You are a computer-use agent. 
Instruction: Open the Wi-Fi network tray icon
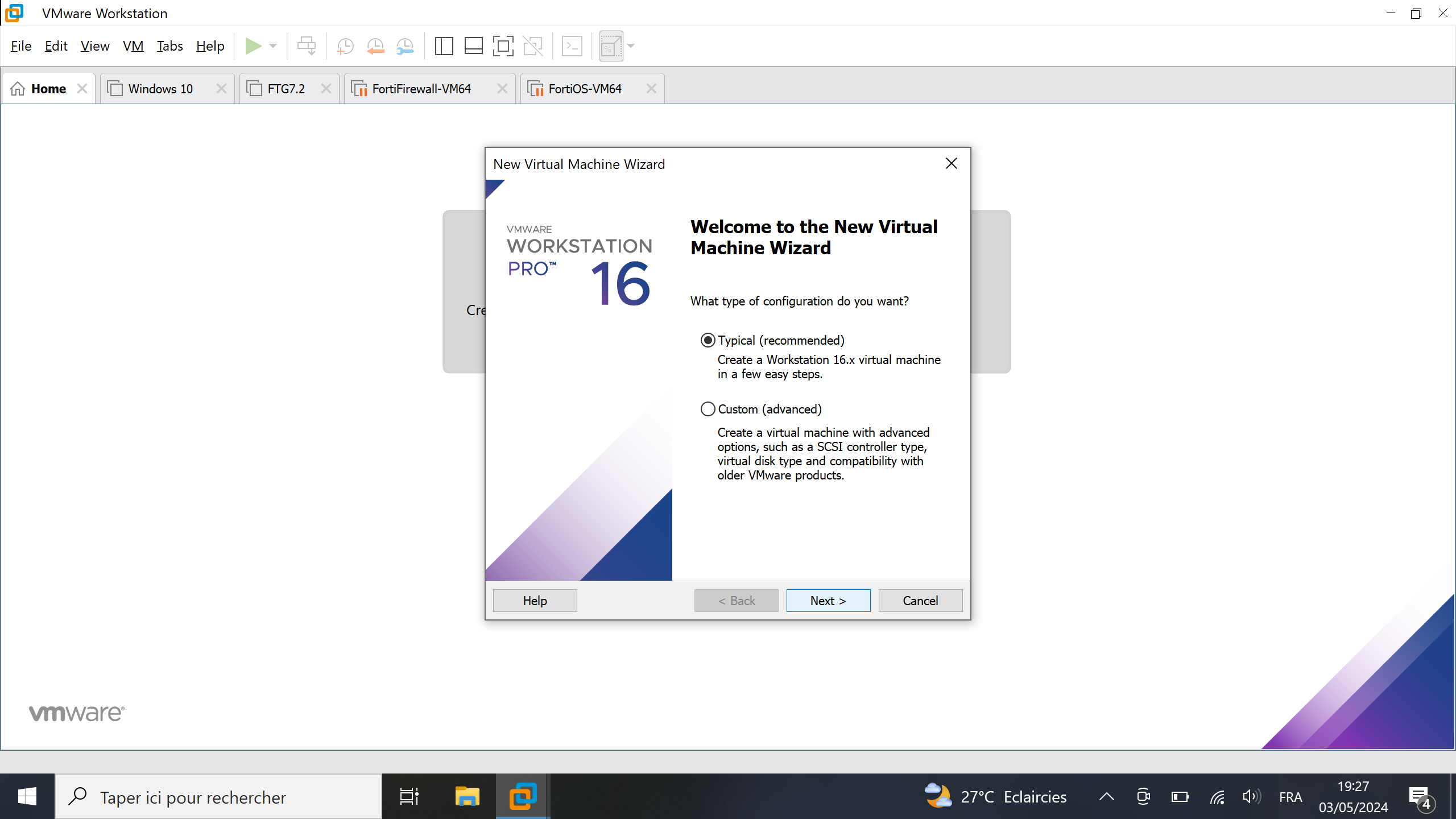[x=1217, y=797]
